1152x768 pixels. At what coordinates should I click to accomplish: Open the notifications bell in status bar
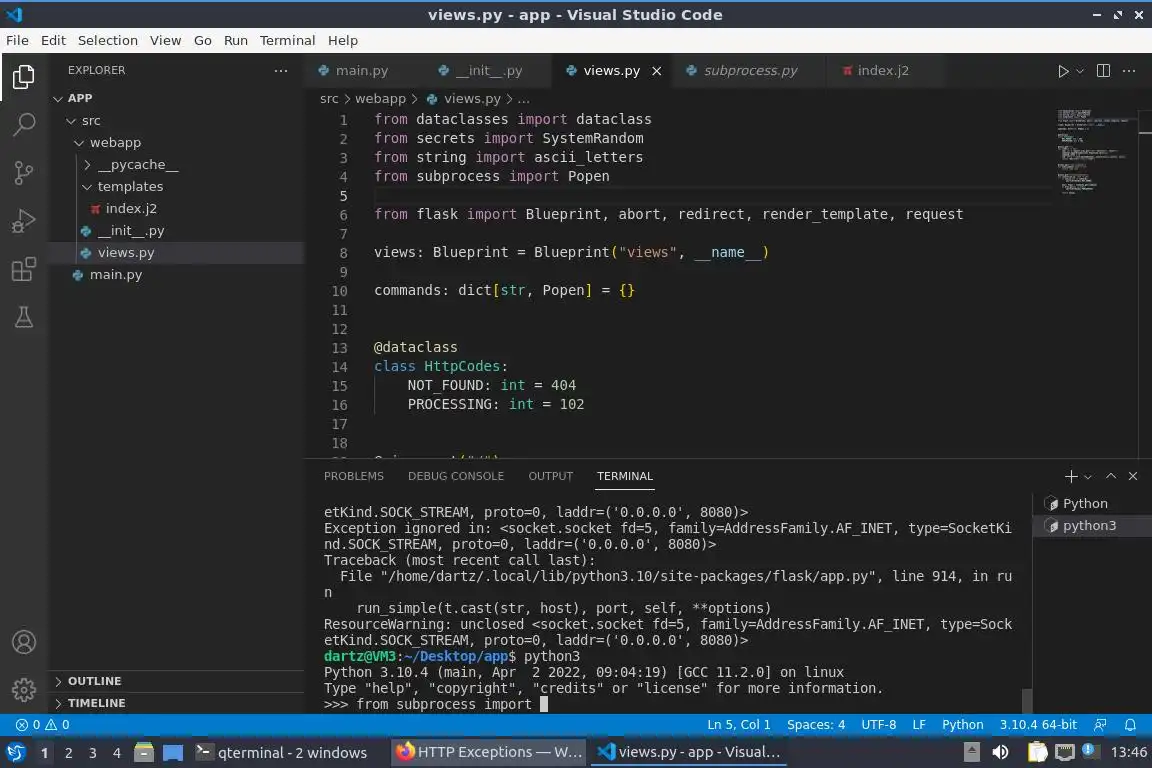1130,725
